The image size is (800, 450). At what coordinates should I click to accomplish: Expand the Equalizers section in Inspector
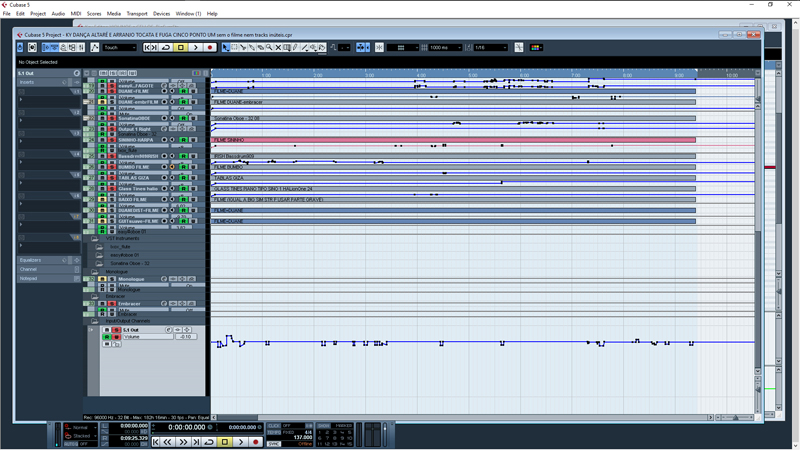pyautogui.click(x=48, y=260)
